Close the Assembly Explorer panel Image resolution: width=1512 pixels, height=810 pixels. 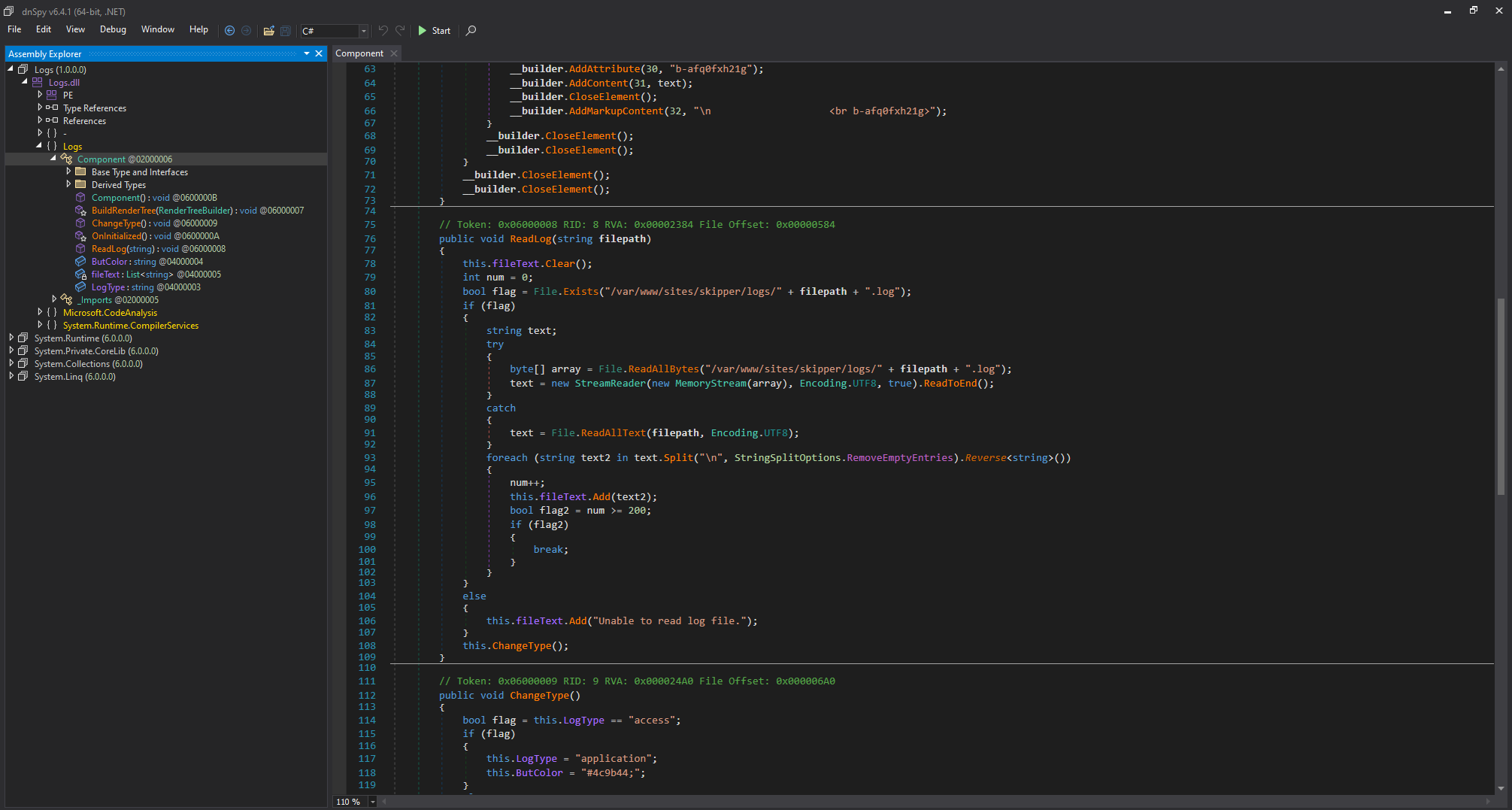[319, 53]
